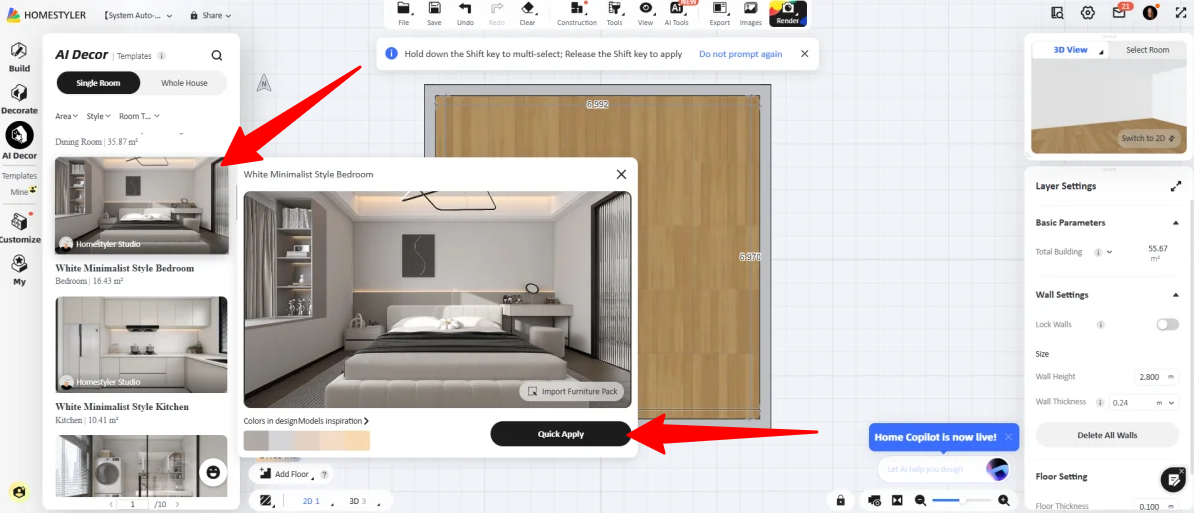Select the White Minimalist Style Kitchen thumbnail

[142, 345]
